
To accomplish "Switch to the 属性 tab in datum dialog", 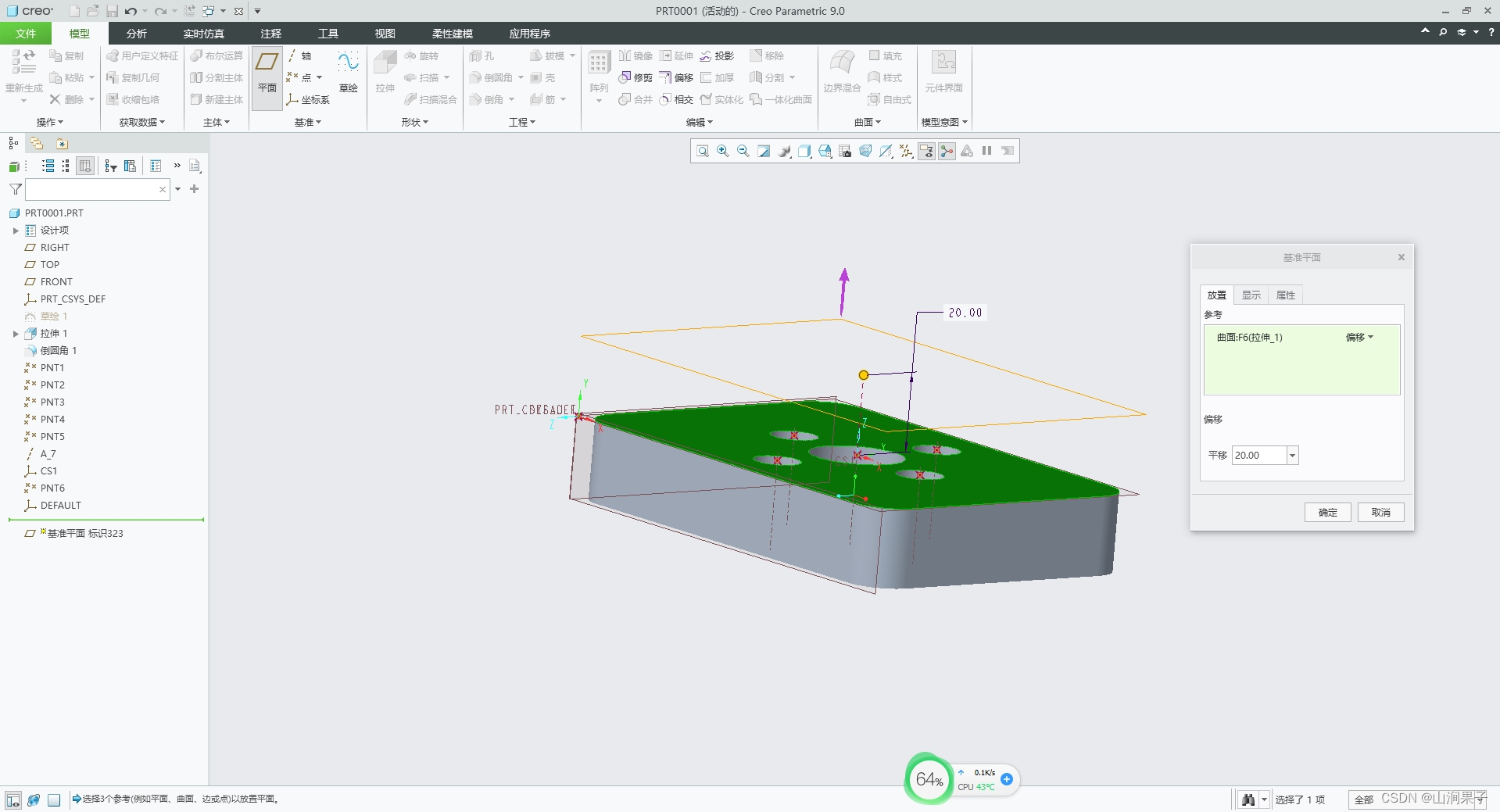I will (x=1286, y=295).
